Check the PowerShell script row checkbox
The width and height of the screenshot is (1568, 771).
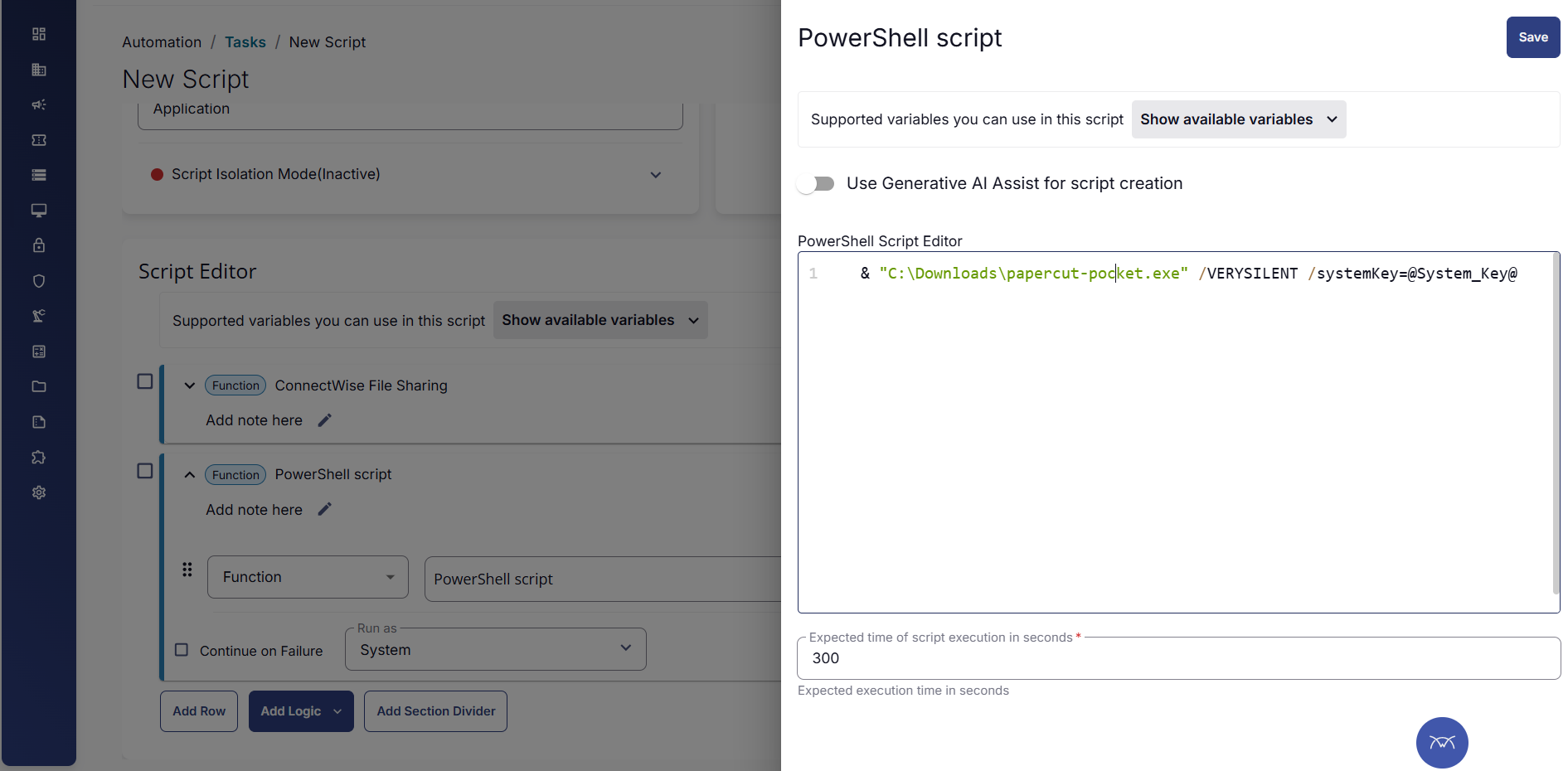145,471
